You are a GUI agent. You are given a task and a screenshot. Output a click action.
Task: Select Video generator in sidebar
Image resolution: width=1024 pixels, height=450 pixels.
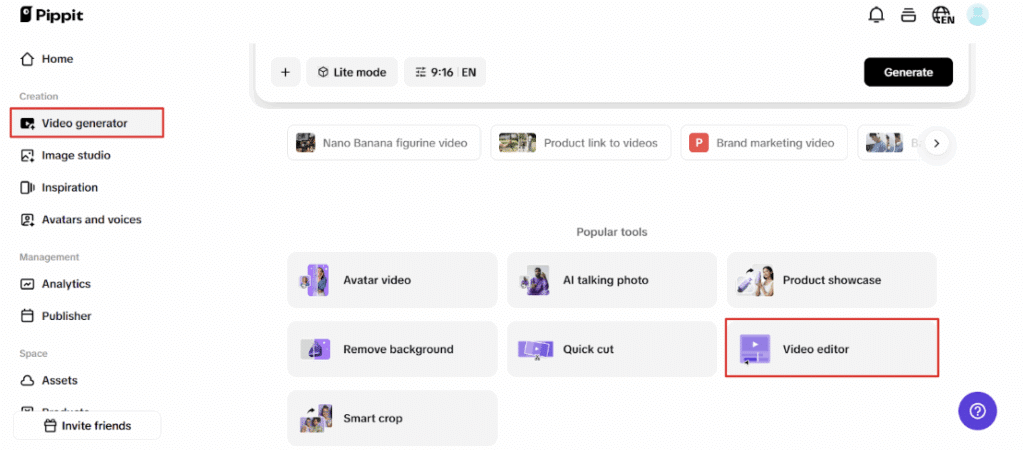pos(87,123)
